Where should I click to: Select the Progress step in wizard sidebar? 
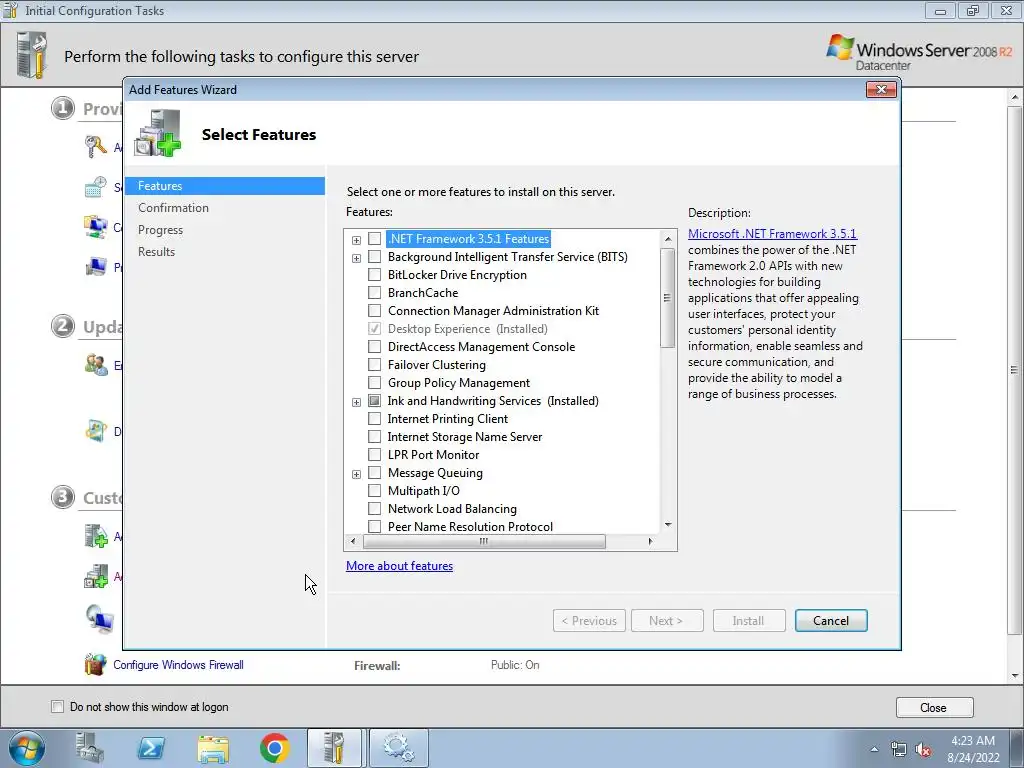[161, 230]
